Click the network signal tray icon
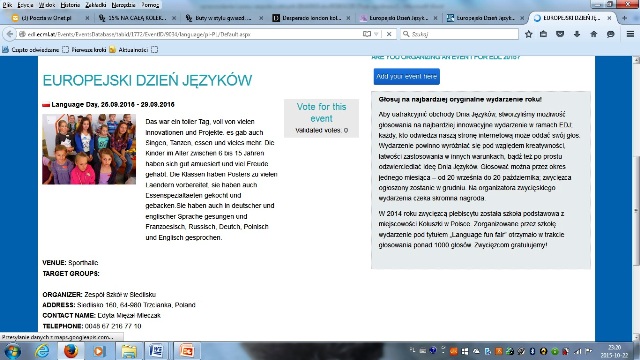 [578, 351]
